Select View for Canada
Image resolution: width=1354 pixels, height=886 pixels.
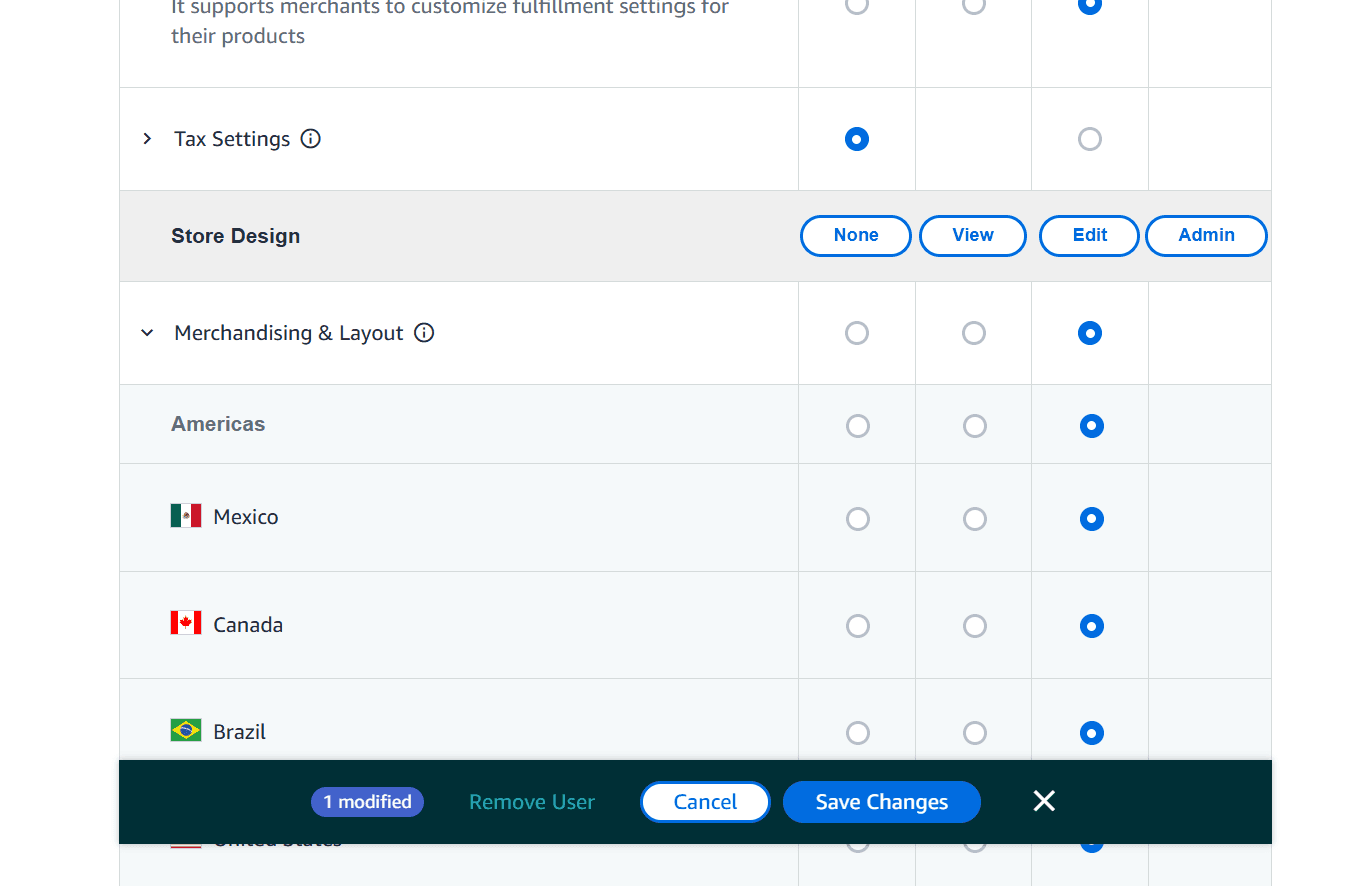click(x=975, y=626)
